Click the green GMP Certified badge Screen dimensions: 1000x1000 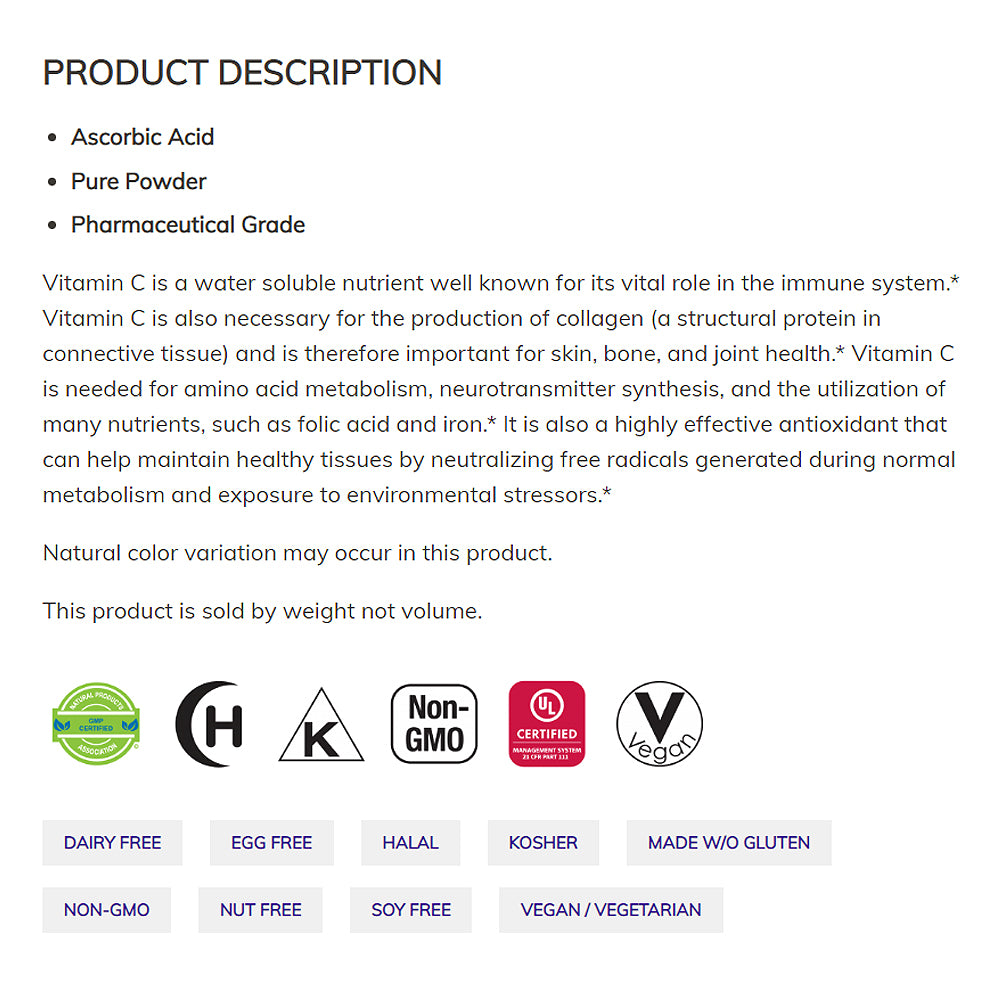[96, 723]
